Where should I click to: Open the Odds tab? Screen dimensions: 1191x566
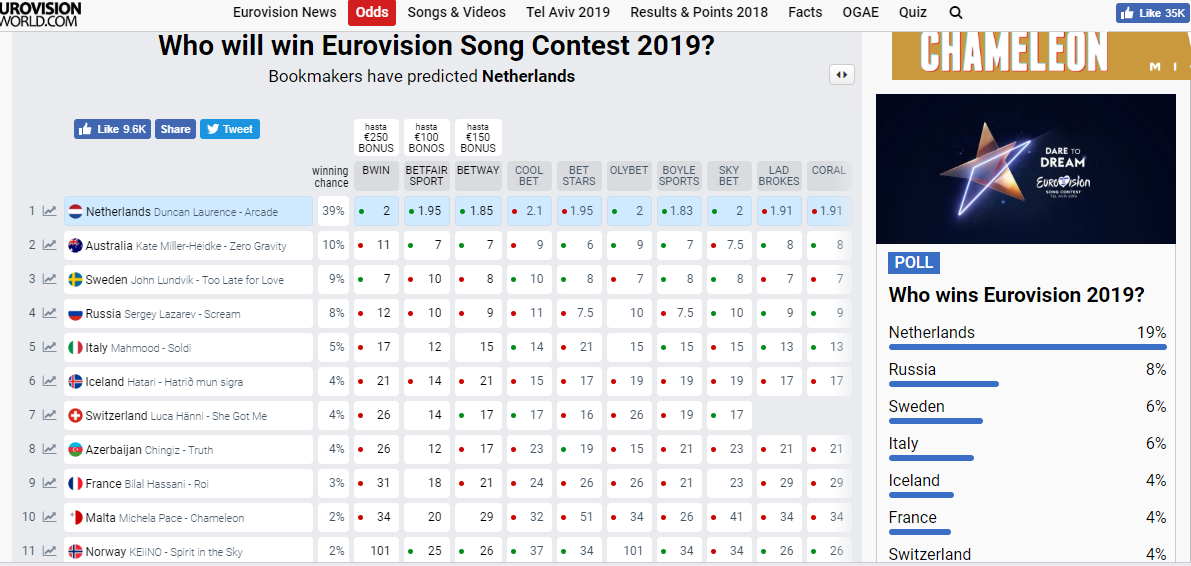372,13
